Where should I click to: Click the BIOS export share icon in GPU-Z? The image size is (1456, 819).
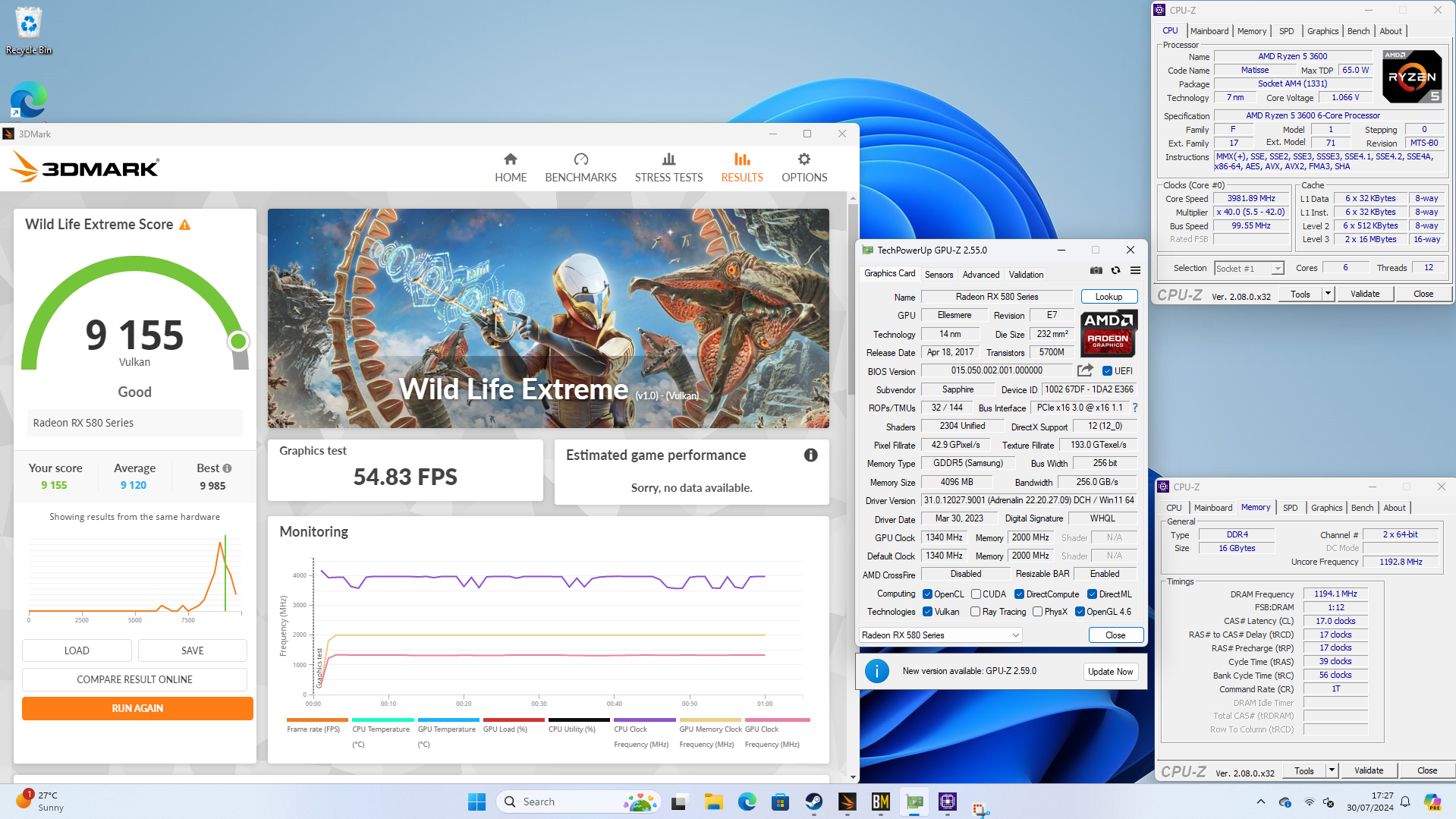coord(1085,370)
